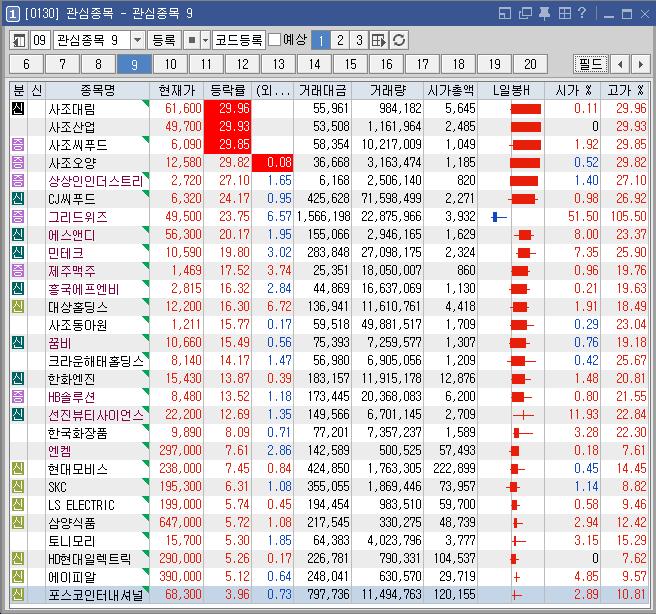
Task: Pin the window with the pushpin icon
Action: tap(544, 13)
